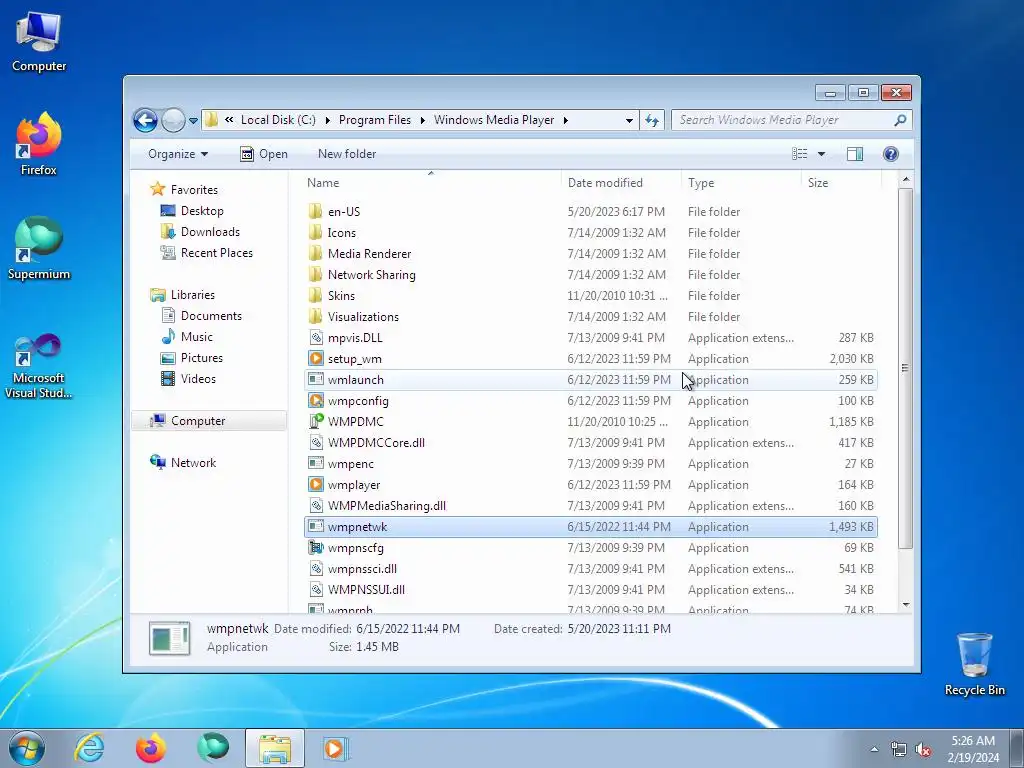Toggle the preview pane

pos(854,154)
